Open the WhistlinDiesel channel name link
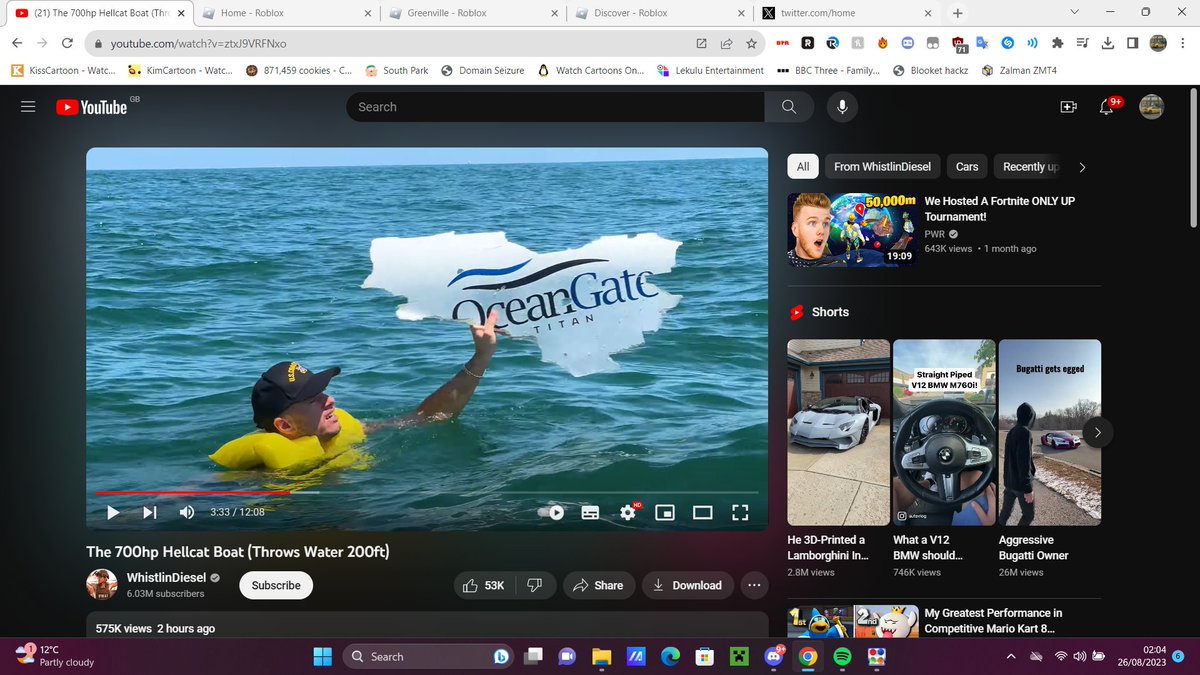This screenshot has height=675, width=1200. (165, 577)
